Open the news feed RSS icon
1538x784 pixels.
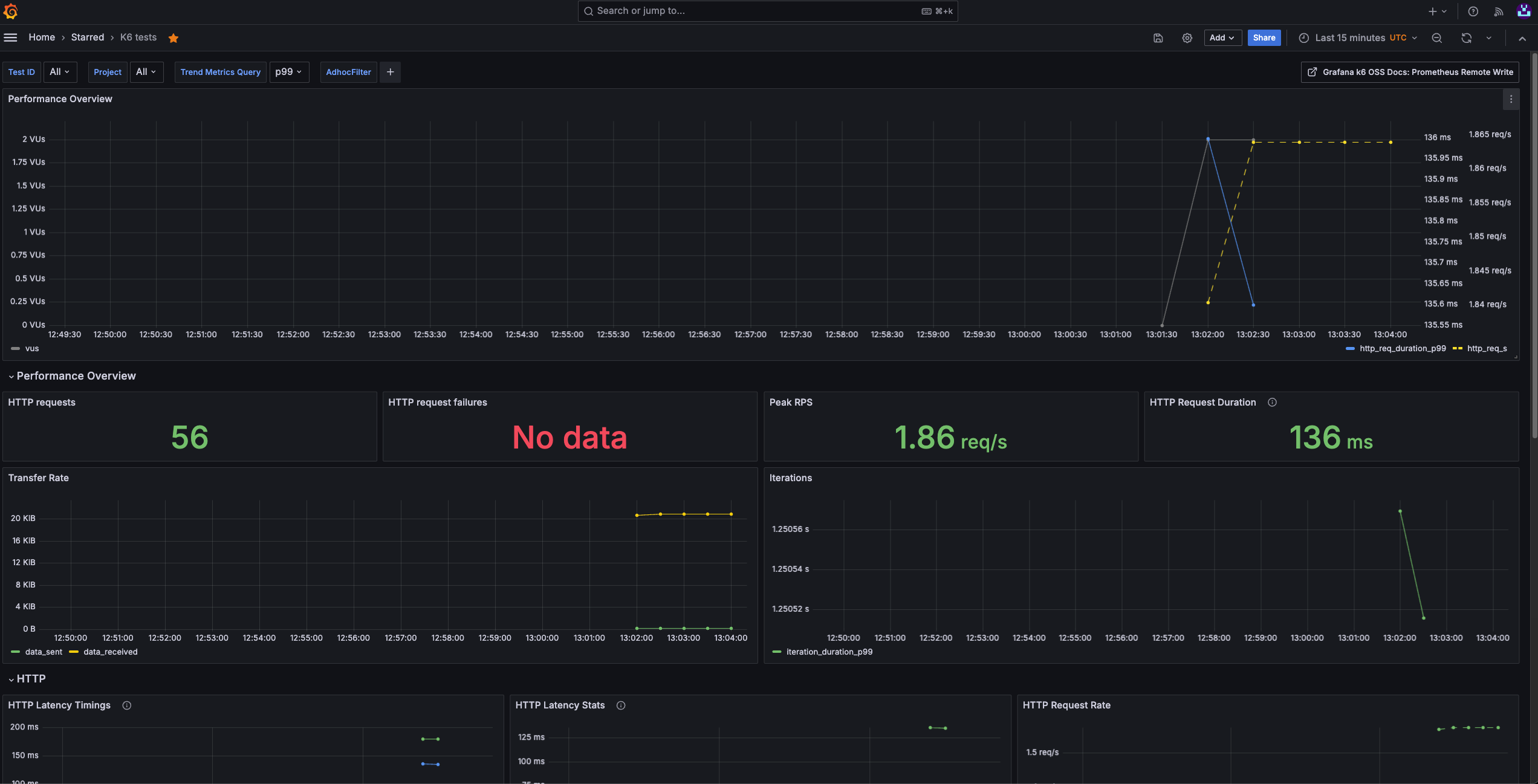tap(1499, 11)
